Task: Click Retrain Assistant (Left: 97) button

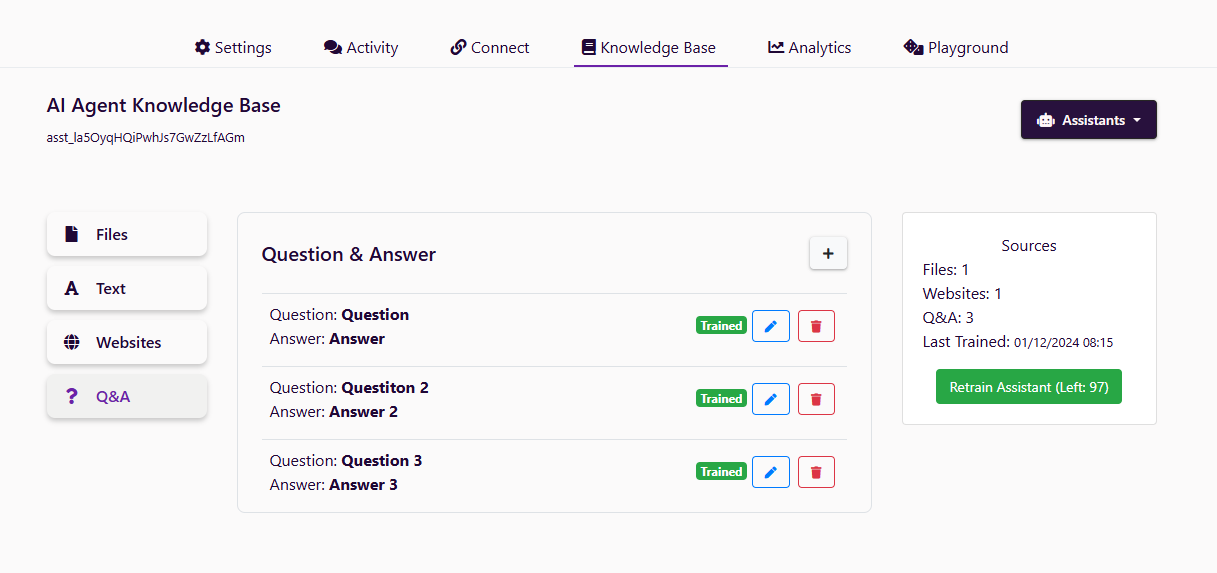Action: coord(1029,387)
